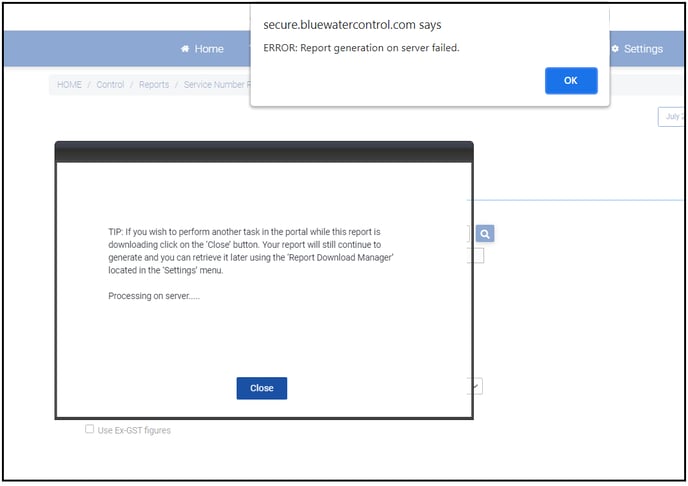Click the small input field below the search icon
688x486 pixels.
[x=478, y=256]
